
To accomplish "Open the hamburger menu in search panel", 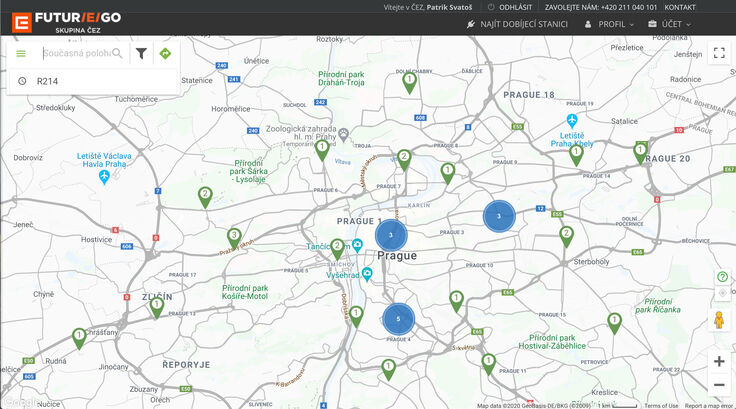I will (21, 54).
